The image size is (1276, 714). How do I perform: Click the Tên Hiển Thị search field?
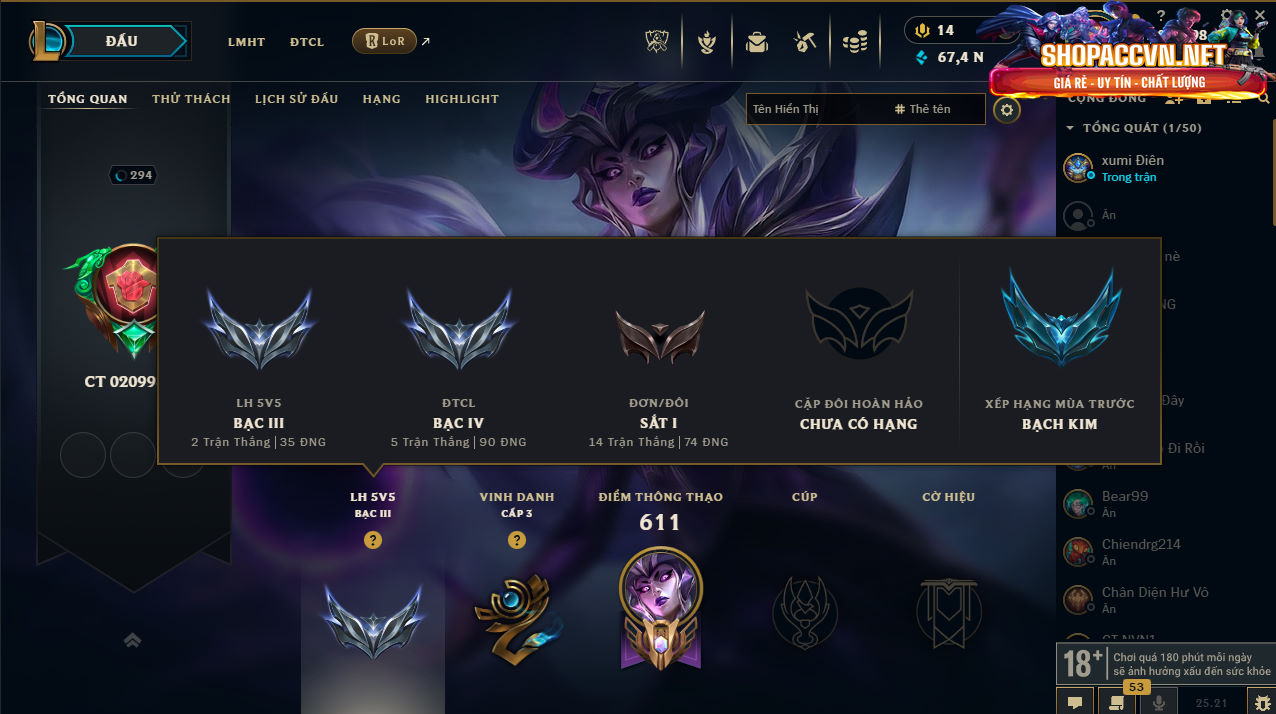tap(816, 109)
